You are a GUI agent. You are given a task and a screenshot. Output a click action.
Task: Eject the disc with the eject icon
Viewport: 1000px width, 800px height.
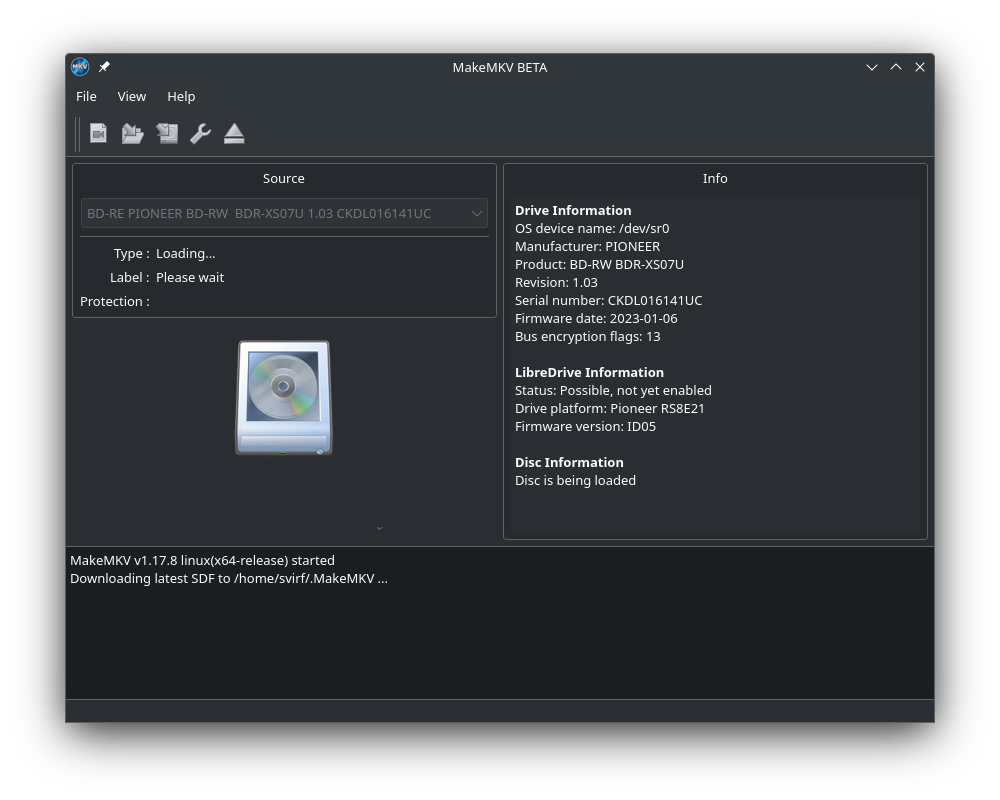[234, 133]
